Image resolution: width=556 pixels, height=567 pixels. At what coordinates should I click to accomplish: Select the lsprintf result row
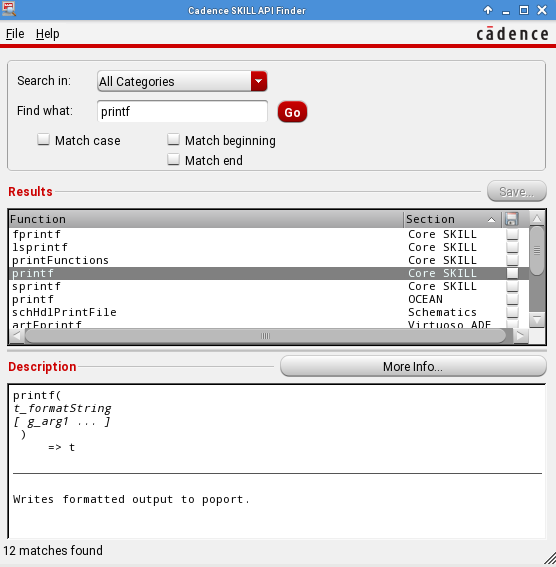coord(268,247)
